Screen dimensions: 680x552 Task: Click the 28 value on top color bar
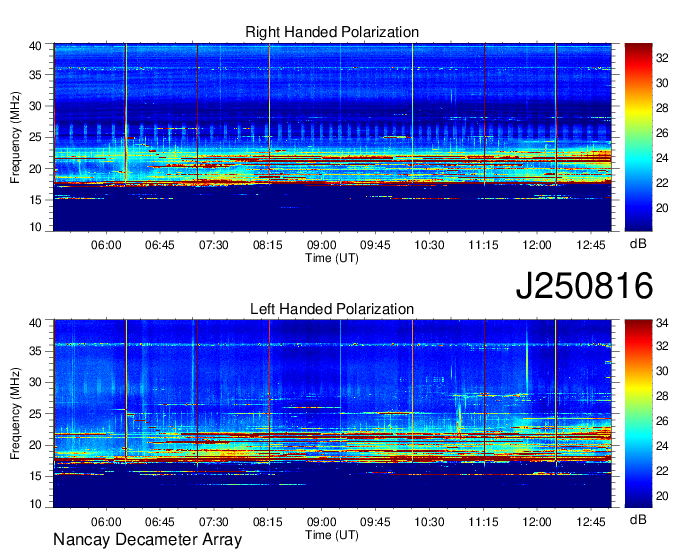tap(662, 108)
